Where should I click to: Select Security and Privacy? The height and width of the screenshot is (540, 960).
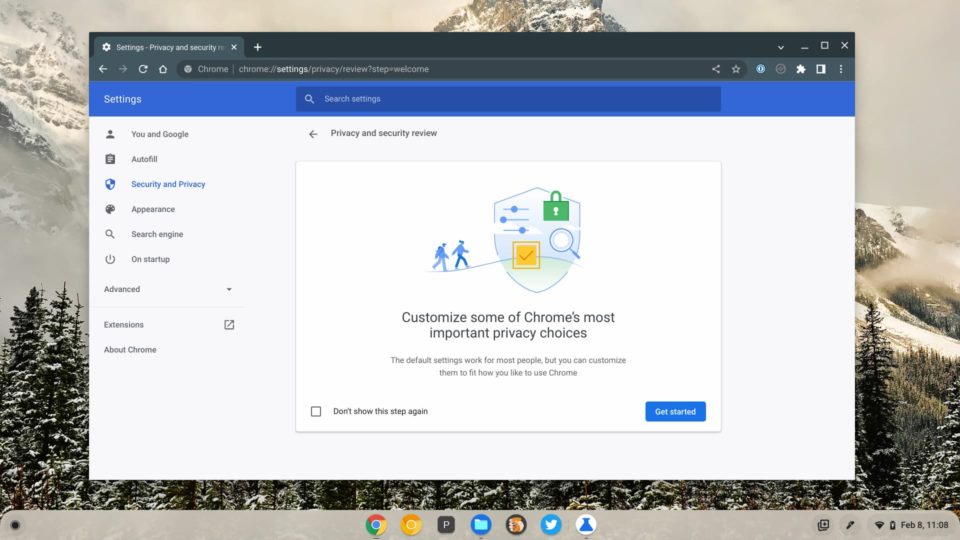click(168, 184)
